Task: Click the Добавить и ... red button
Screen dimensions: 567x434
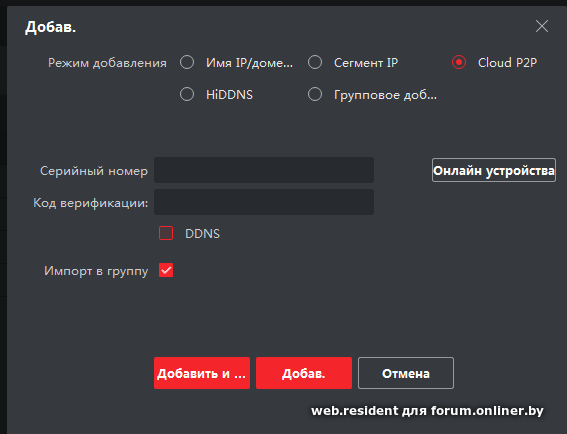Action: (x=202, y=373)
